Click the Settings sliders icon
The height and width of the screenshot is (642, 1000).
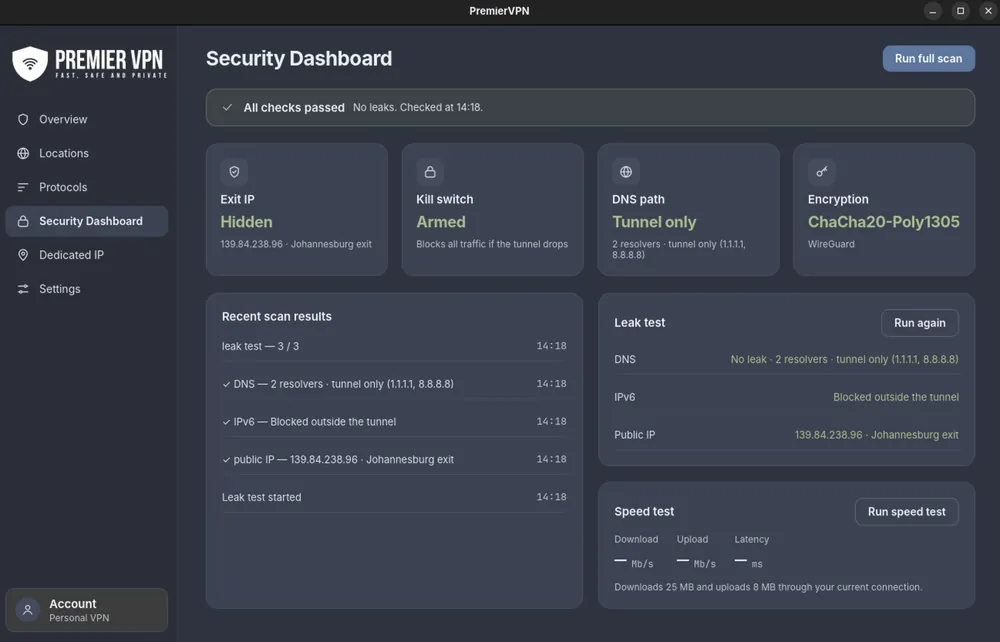pyautogui.click(x=23, y=289)
